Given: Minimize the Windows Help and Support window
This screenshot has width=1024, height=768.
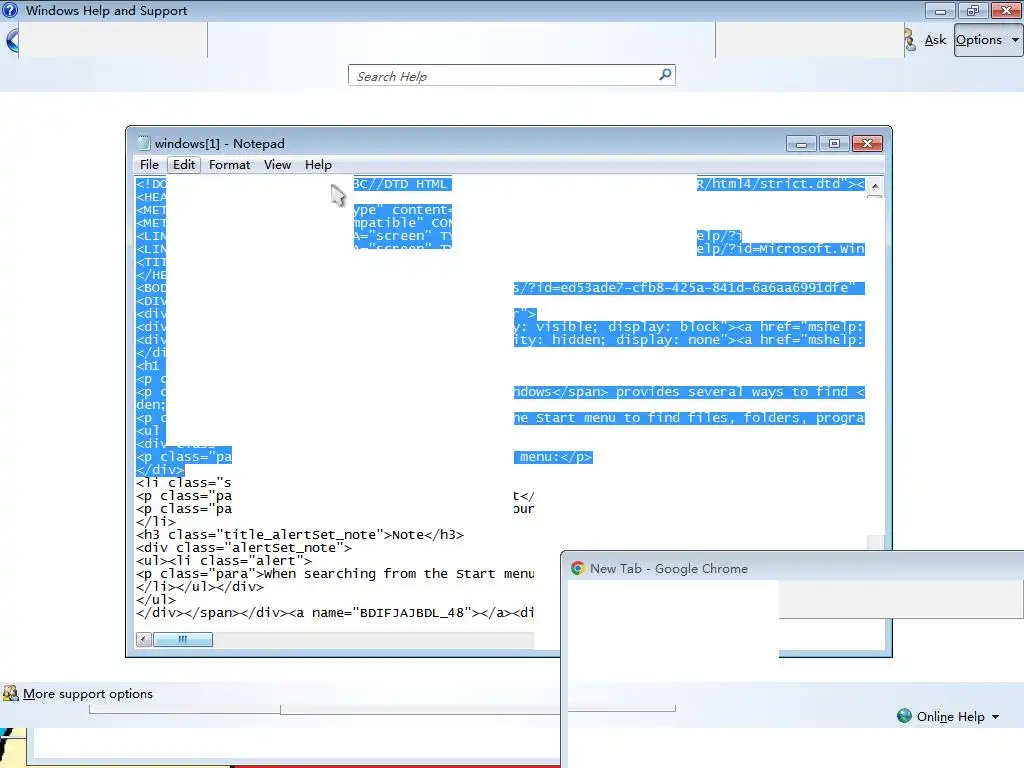Looking at the screenshot, I should (x=940, y=10).
